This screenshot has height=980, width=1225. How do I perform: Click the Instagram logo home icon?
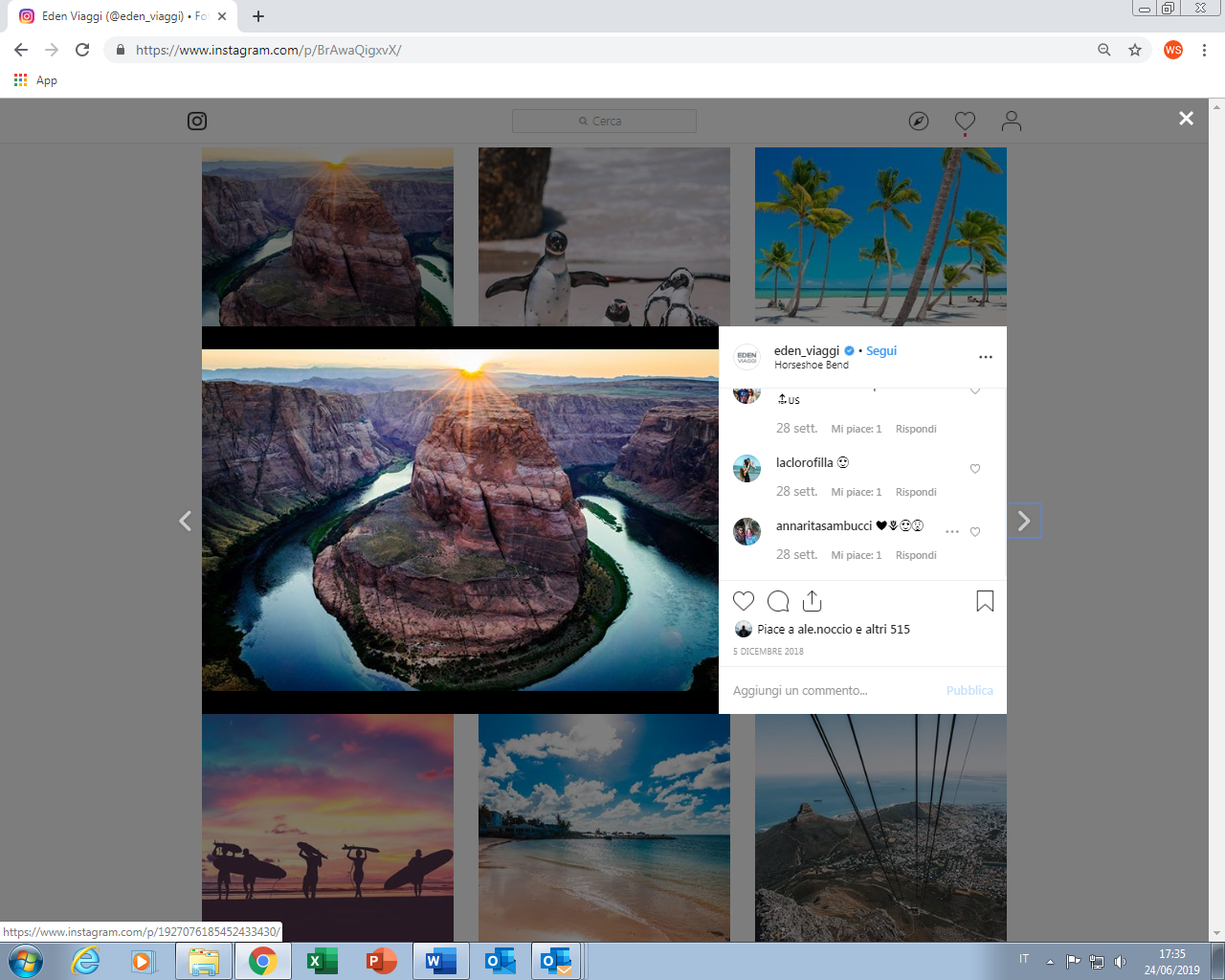pyautogui.click(x=197, y=121)
